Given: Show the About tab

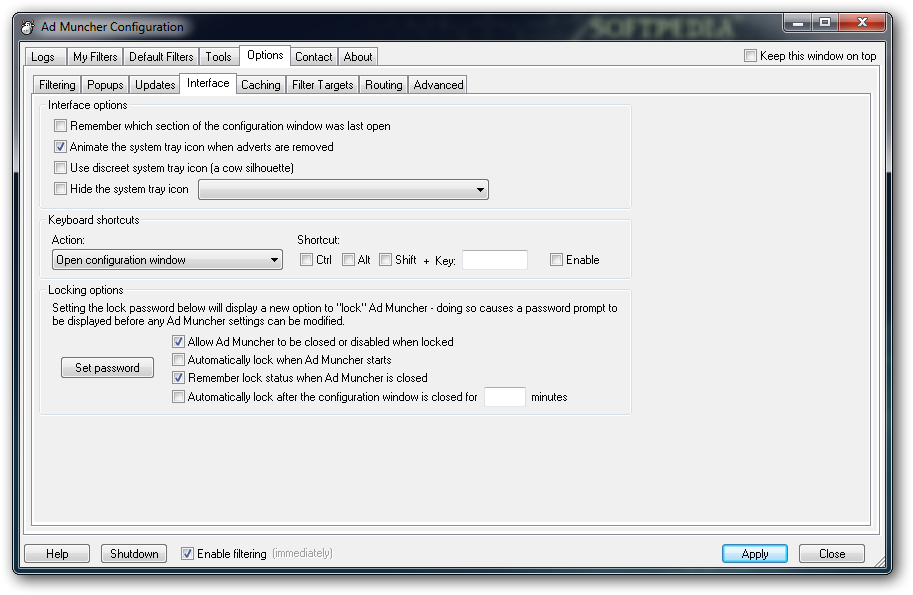Looking at the screenshot, I should [358, 56].
